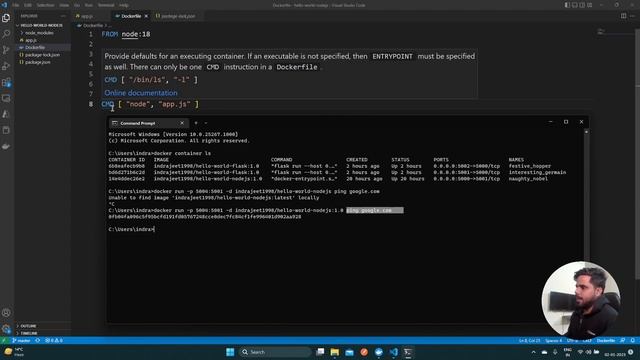The width and height of the screenshot is (640, 360).
Task: Open the View menu
Action: pos(64,5)
